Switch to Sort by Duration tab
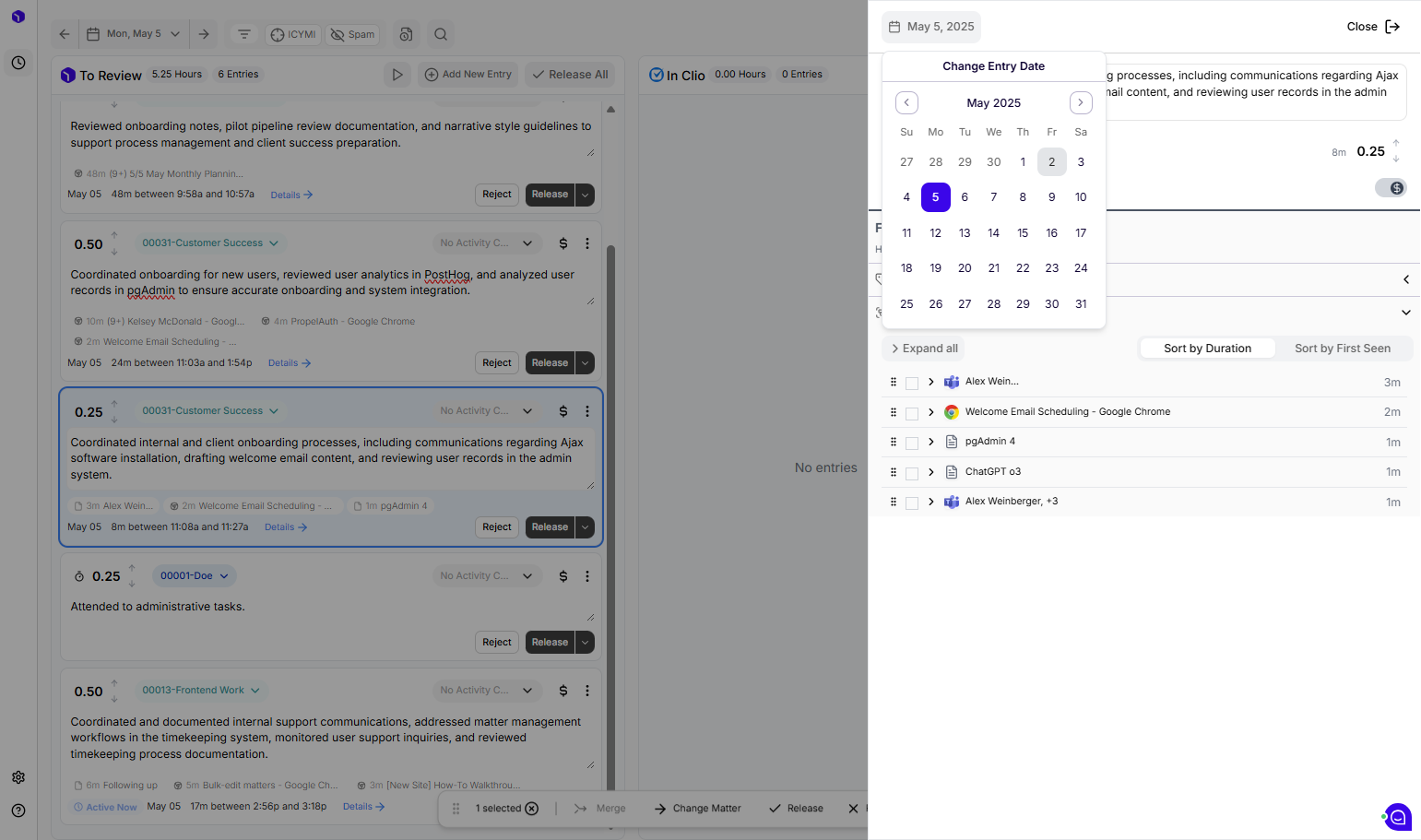Screen dimensions: 1421x840 point(1207,349)
